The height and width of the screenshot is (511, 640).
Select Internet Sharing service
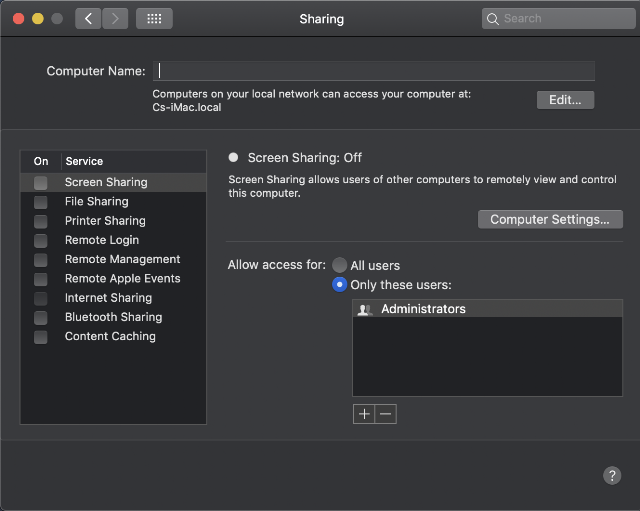113,298
